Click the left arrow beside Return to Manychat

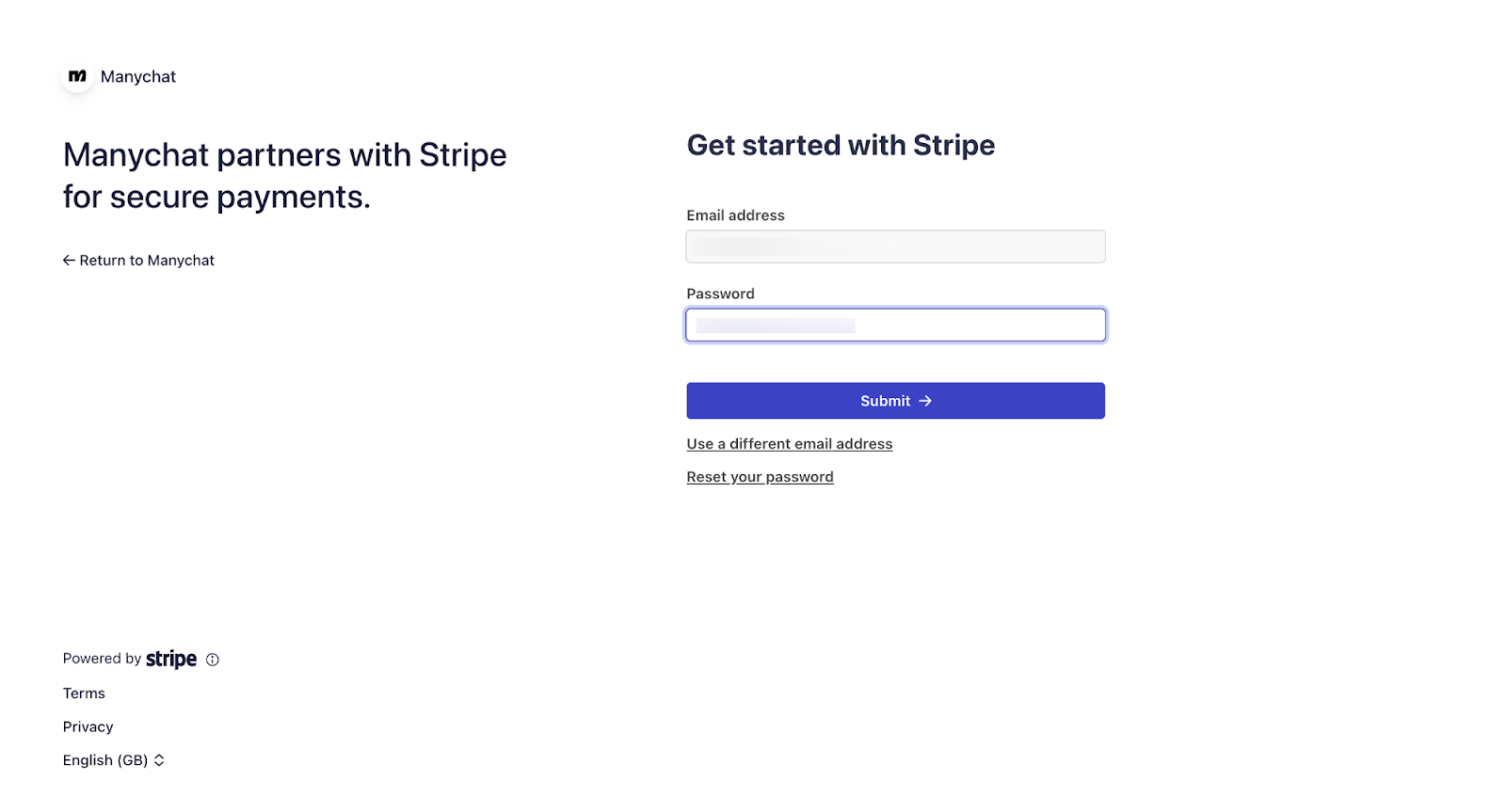69,261
